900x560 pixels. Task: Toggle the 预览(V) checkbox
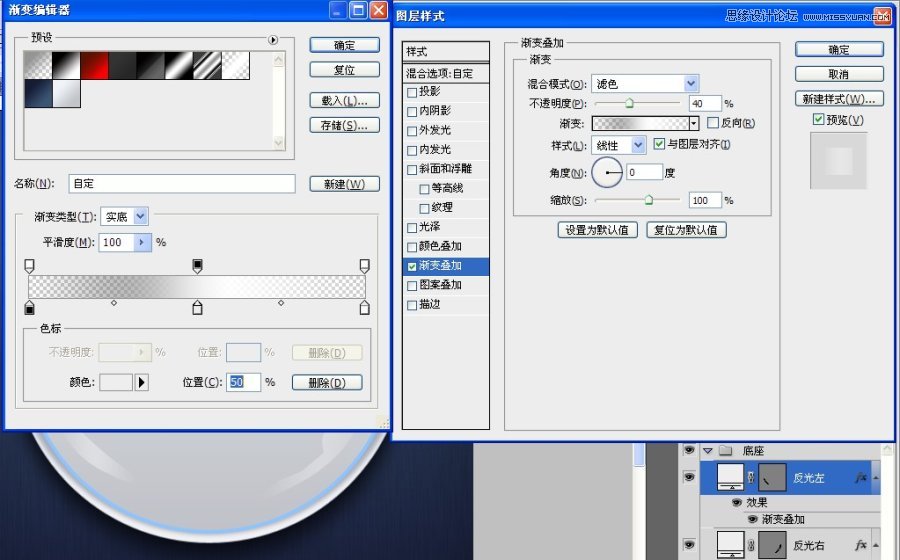(x=818, y=119)
